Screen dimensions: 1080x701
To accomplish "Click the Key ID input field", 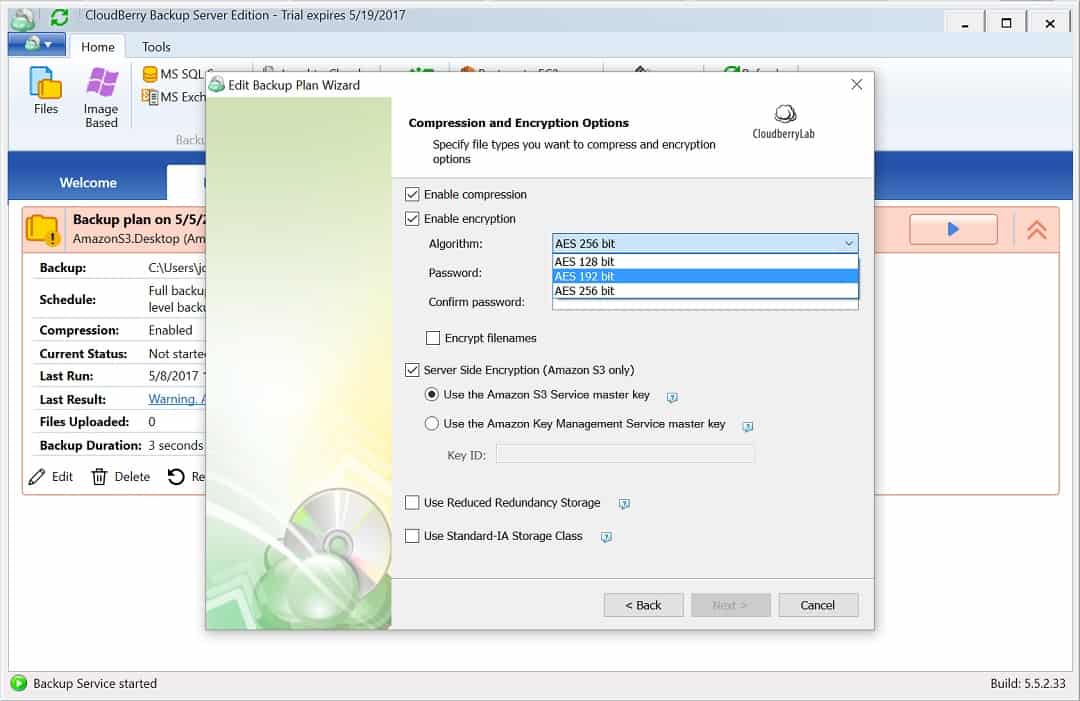I will 625,454.
